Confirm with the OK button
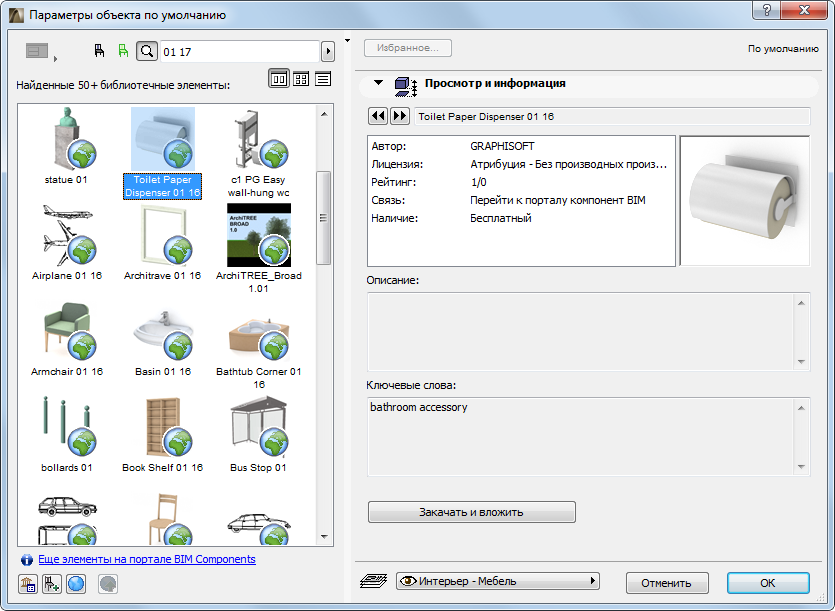Screen dimensions: 835x611 pos(768,583)
